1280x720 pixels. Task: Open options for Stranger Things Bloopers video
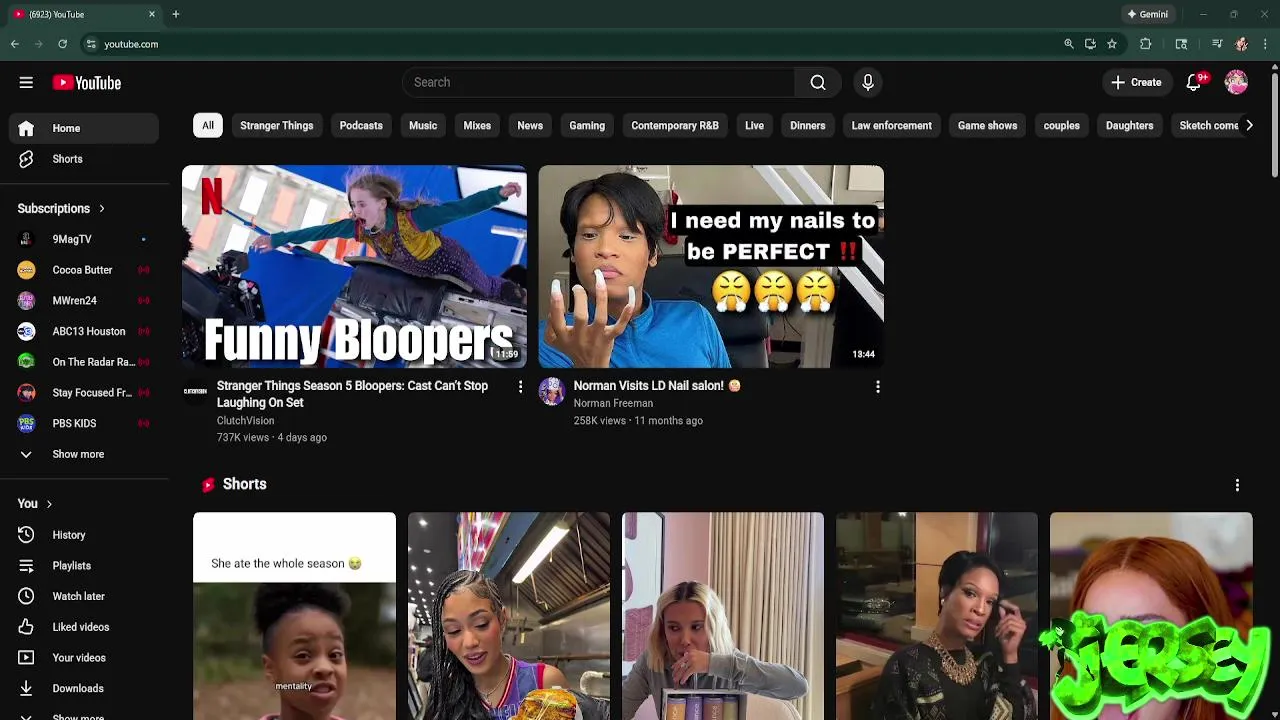point(520,387)
